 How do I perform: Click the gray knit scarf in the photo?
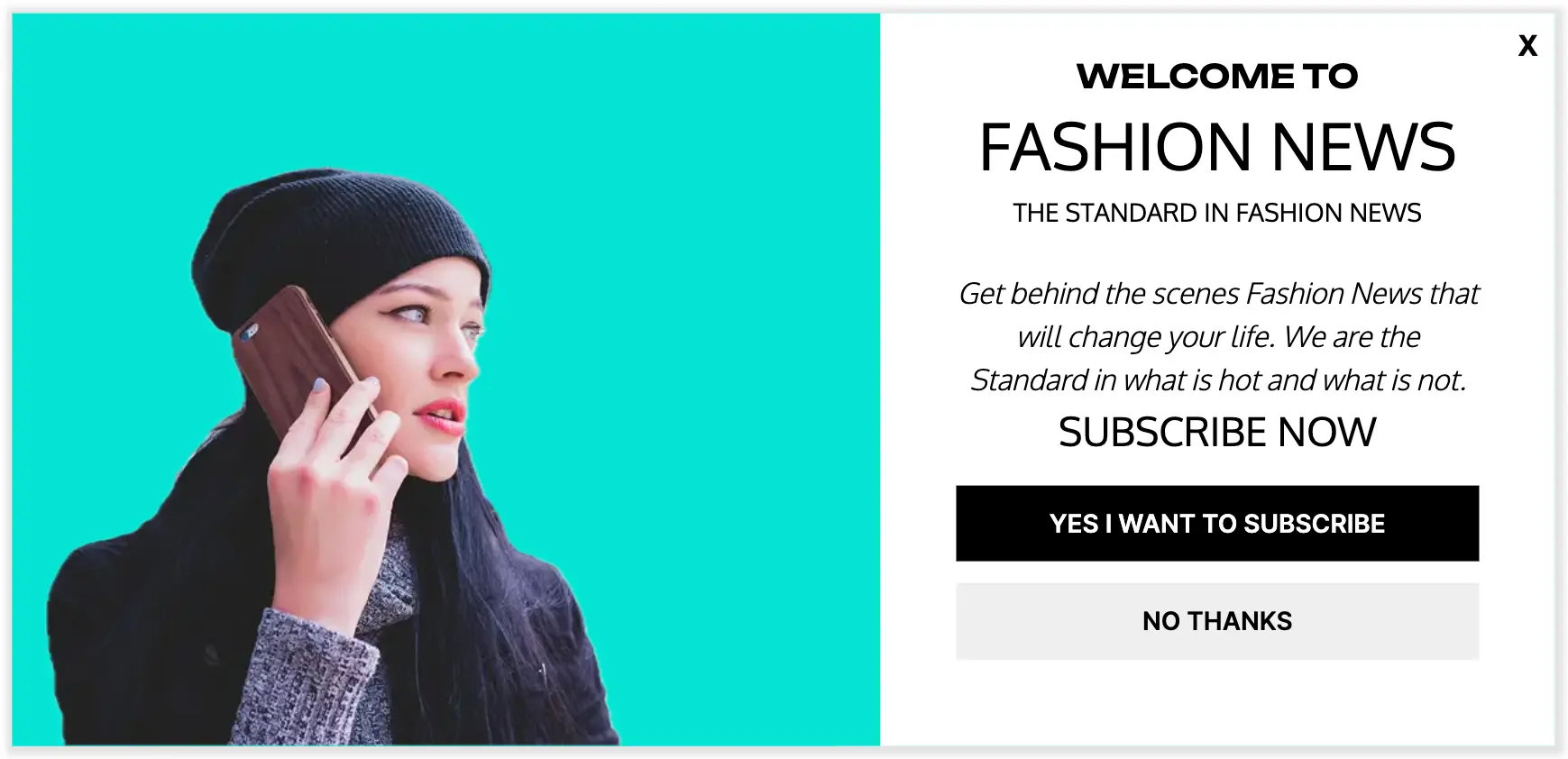[388, 577]
